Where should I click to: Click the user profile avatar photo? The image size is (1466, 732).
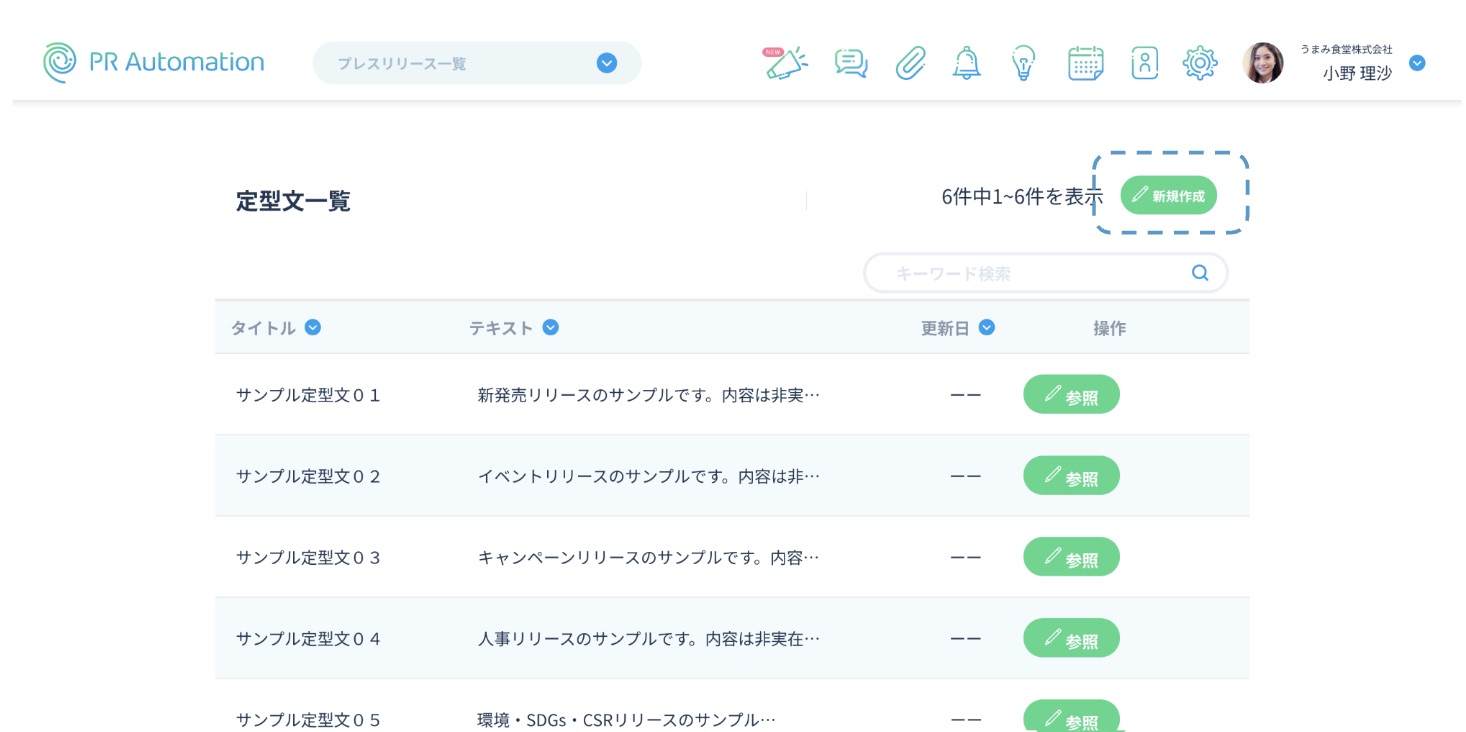[1262, 63]
